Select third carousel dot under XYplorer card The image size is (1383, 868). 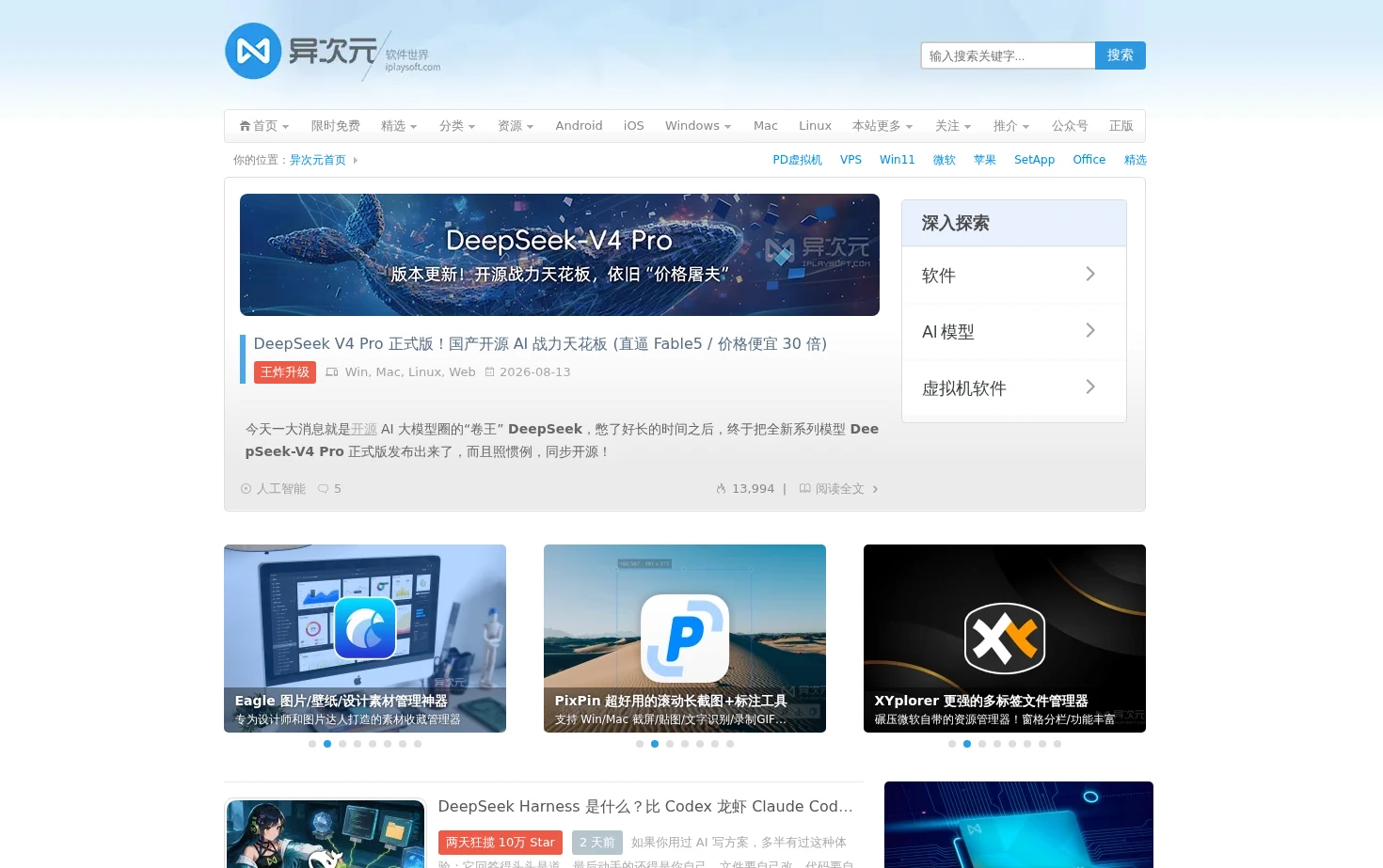[x=982, y=744]
